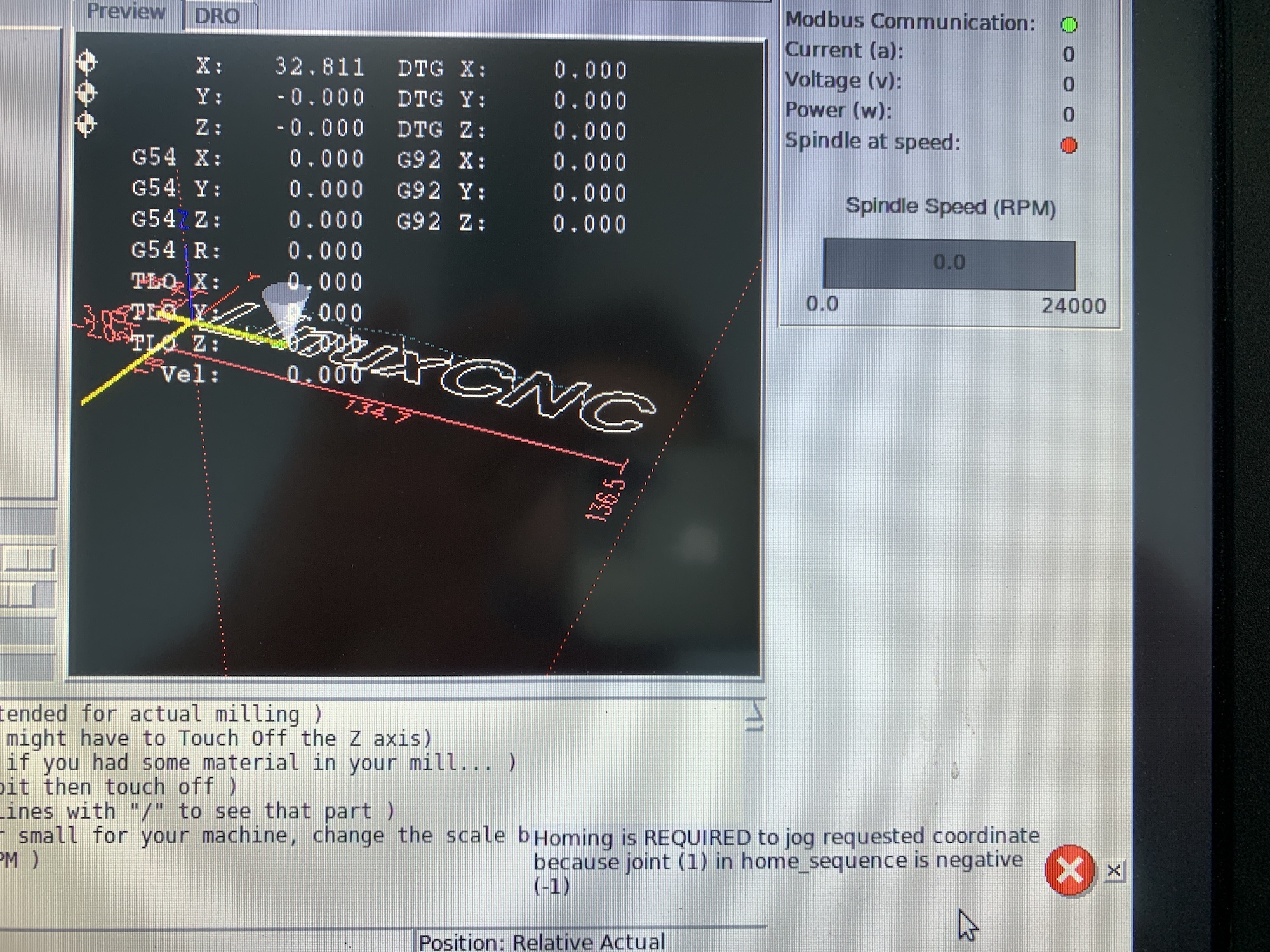This screenshot has height=952, width=1270.
Task: Click the Voltage (v) label
Action: click(x=843, y=80)
